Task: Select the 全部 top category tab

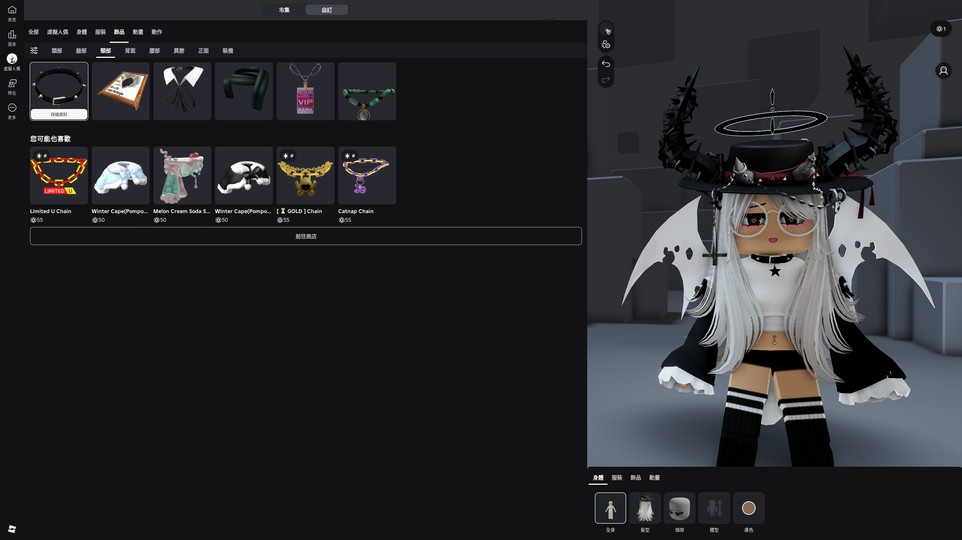Action: click(x=33, y=32)
